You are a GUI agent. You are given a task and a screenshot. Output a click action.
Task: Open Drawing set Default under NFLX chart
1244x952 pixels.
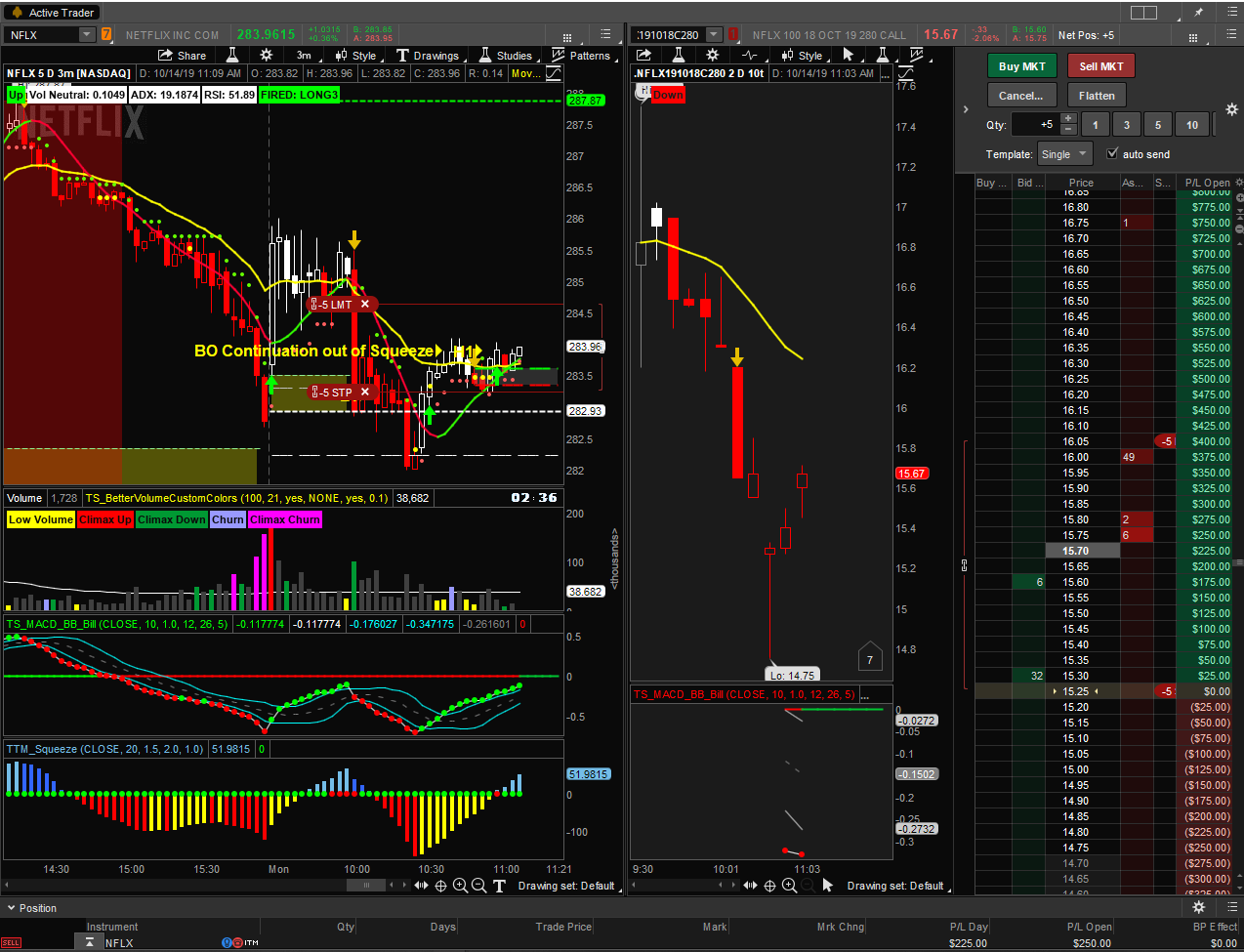[566, 886]
